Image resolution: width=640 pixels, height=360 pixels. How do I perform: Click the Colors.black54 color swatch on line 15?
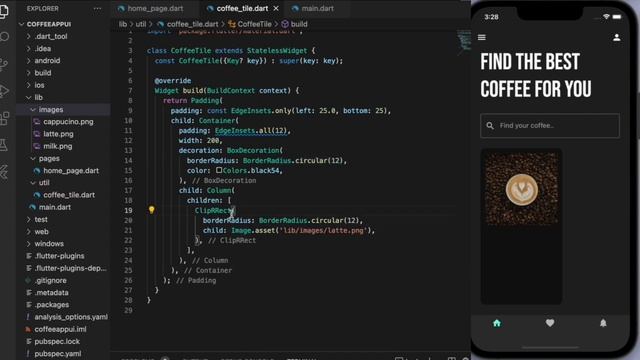click(x=219, y=170)
